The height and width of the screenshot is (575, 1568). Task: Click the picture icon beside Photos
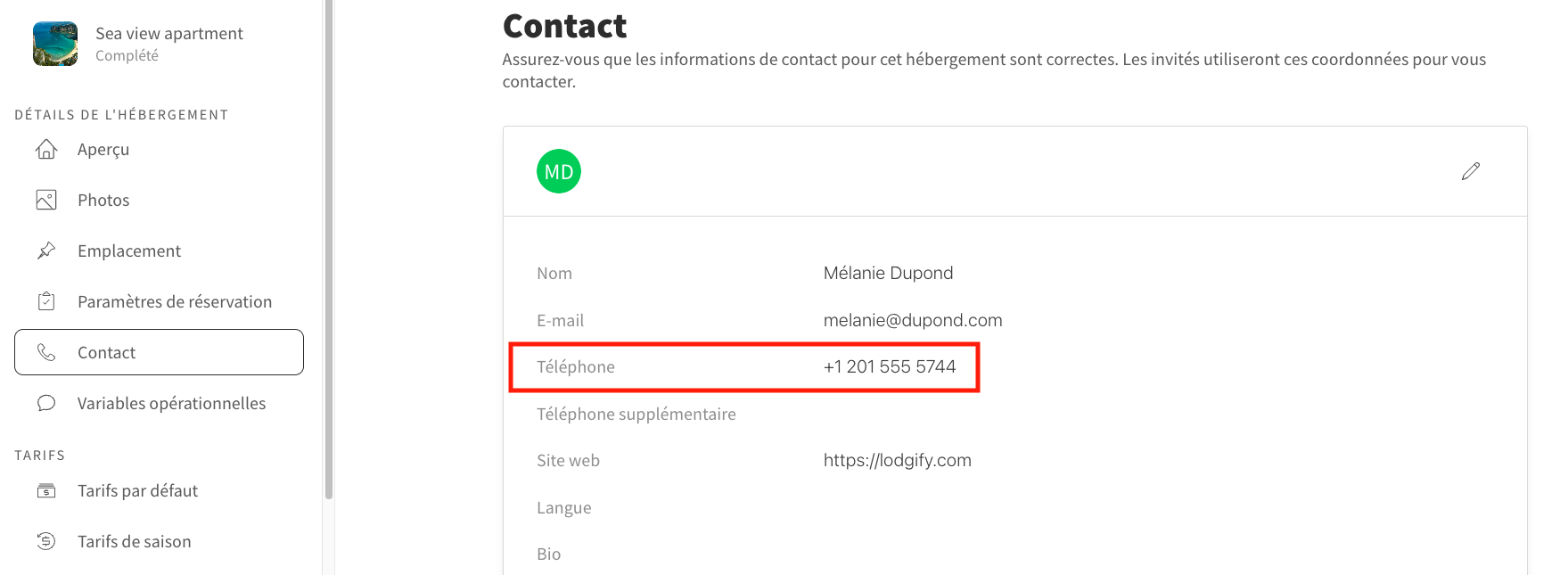point(46,200)
